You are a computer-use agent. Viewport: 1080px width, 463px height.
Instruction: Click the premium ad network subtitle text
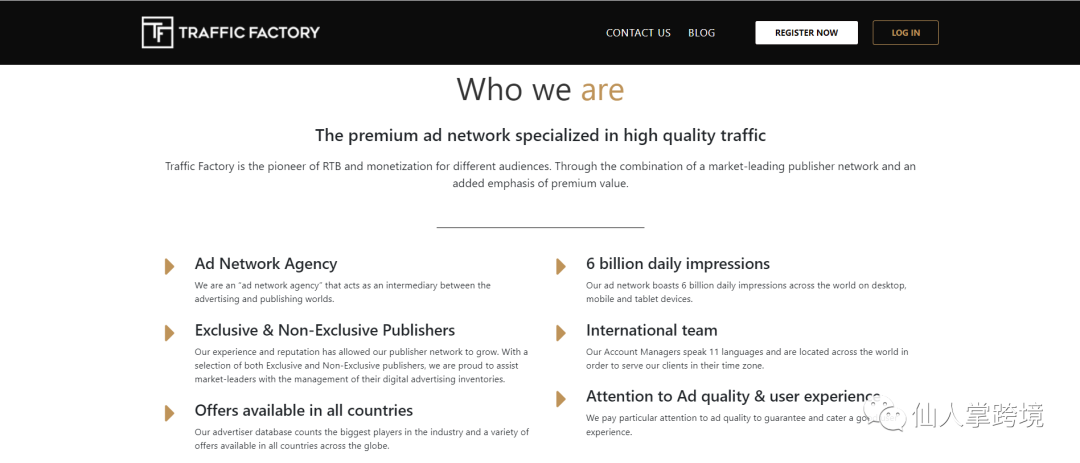[540, 135]
